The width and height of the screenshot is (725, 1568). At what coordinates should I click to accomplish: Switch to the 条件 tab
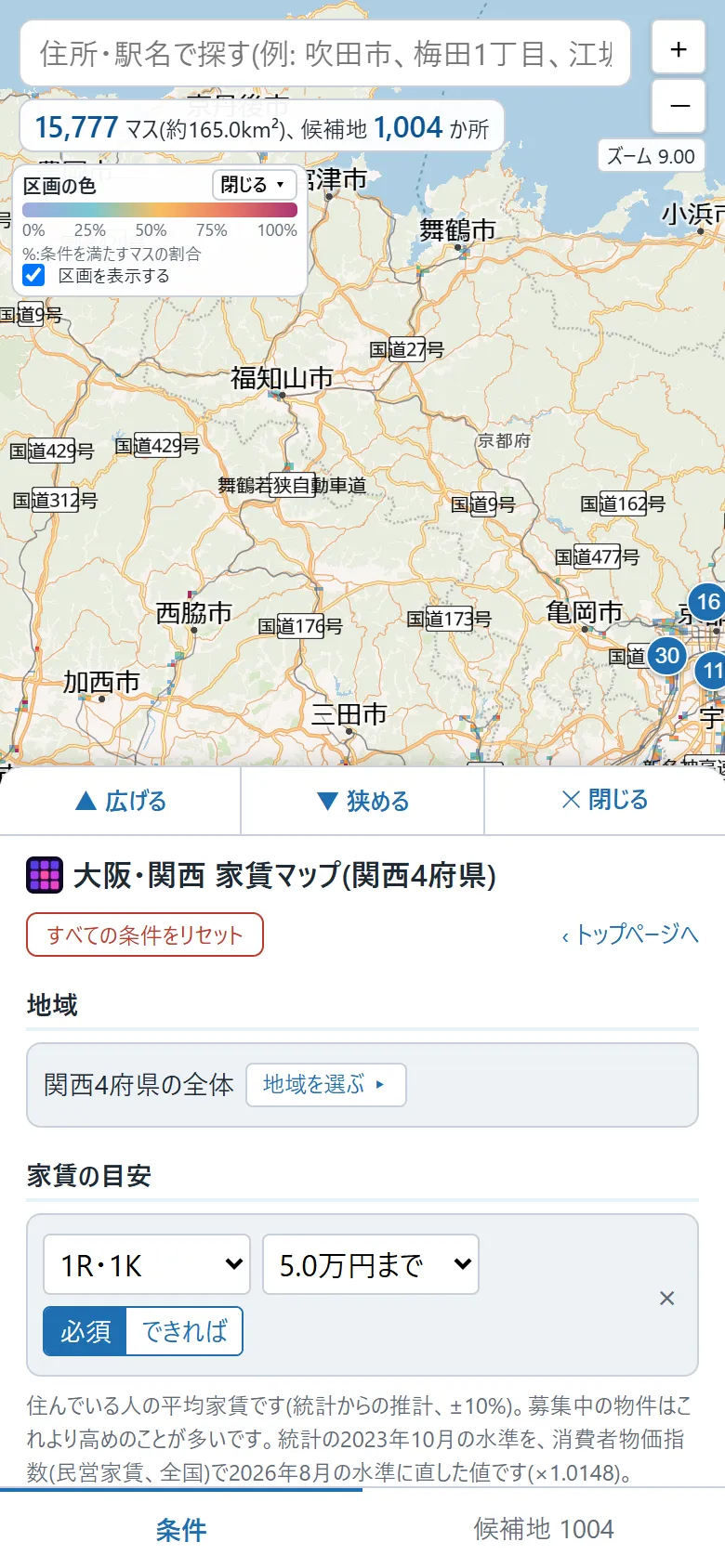point(181,1530)
